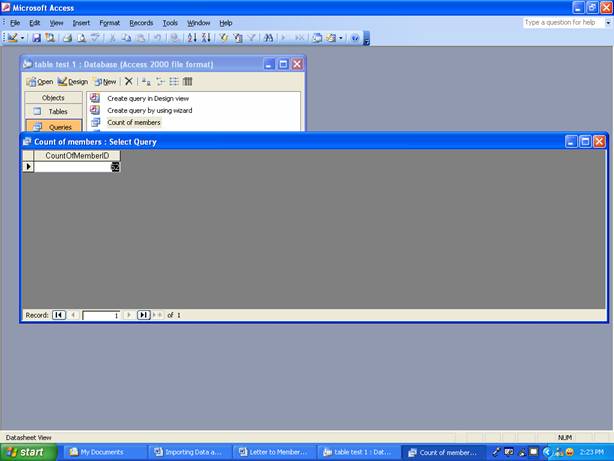The height and width of the screenshot is (461, 614).
Task: Click the Objects group header
Action: pyautogui.click(x=53, y=98)
